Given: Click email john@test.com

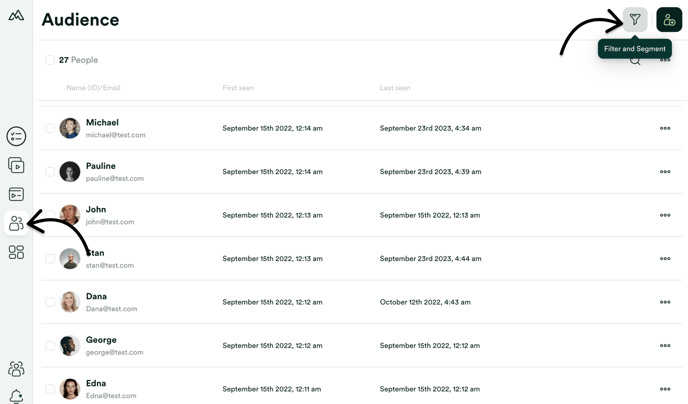Looking at the screenshot, I should 110,222.
